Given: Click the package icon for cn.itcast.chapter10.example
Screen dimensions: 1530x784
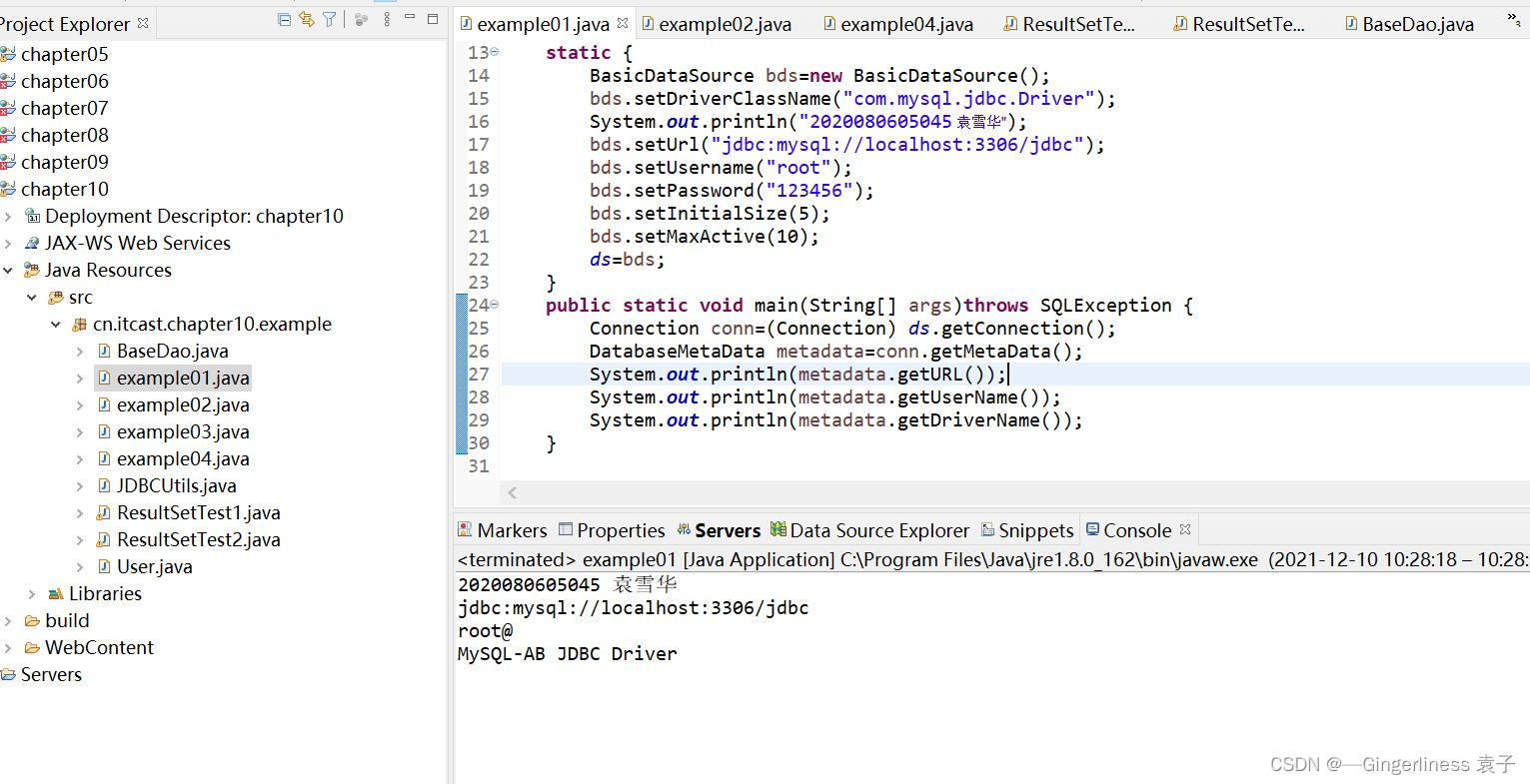Looking at the screenshot, I should click(x=80, y=324).
